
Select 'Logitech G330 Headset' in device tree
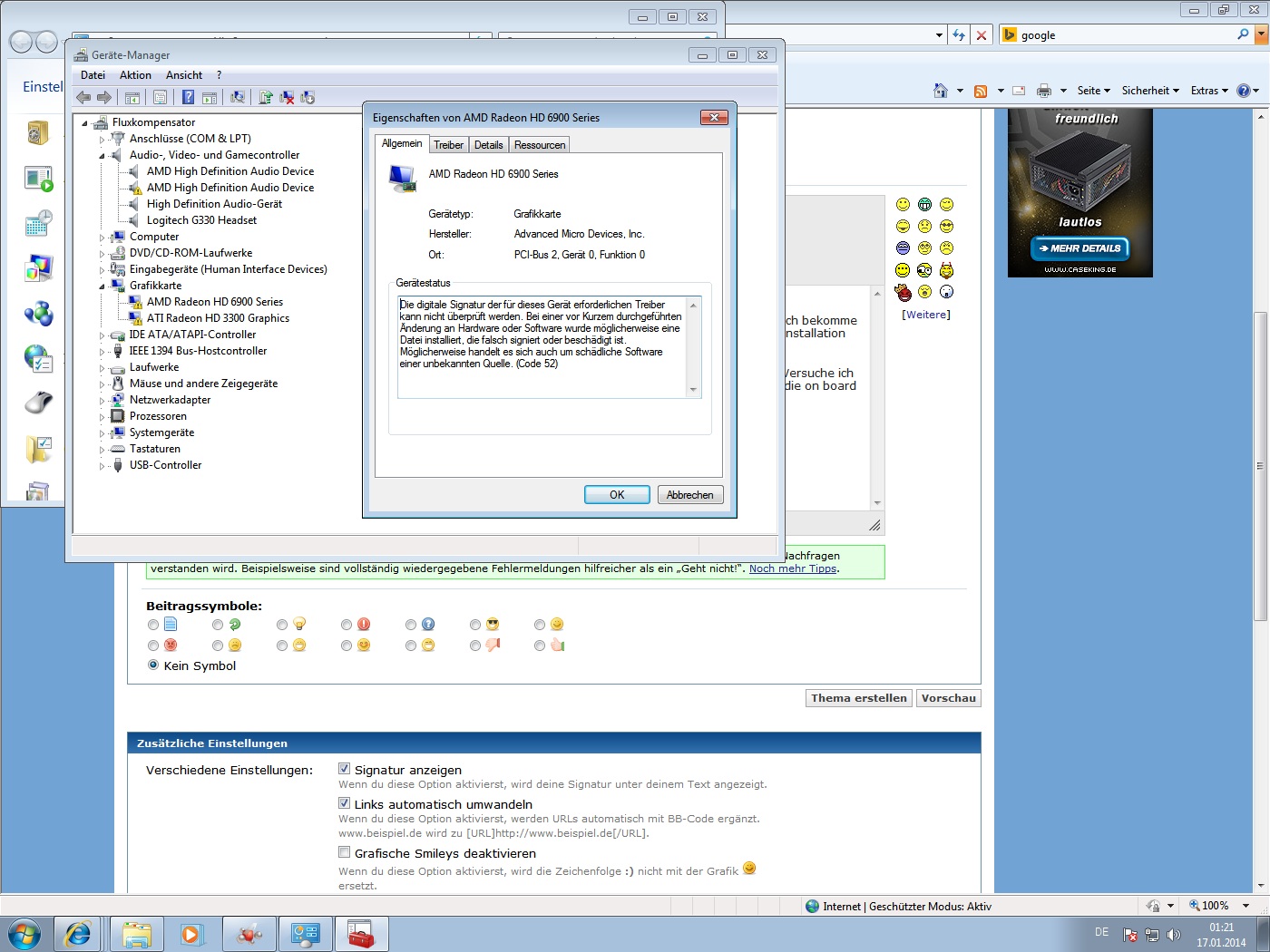(x=201, y=220)
